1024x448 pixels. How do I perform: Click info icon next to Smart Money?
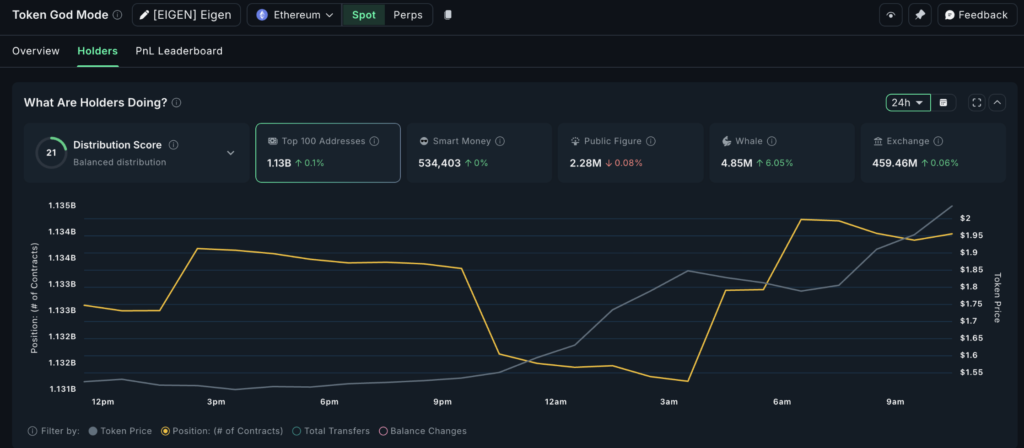[x=500, y=142]
